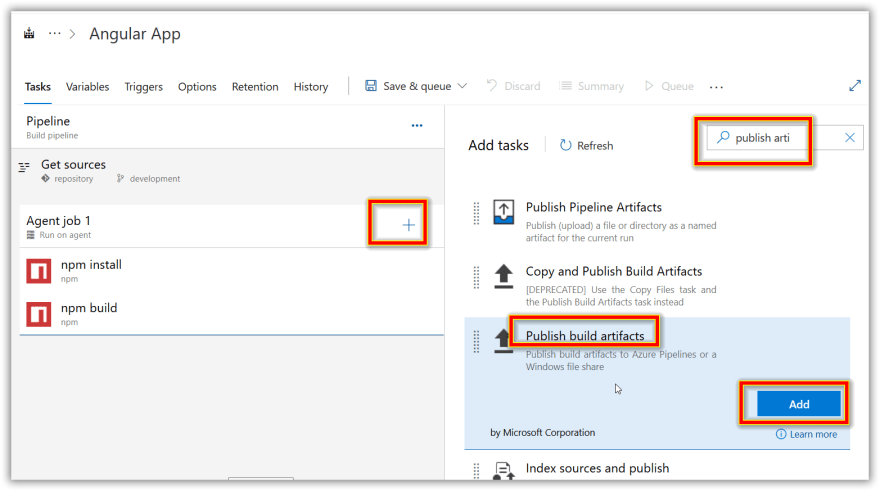The image size is (880, 491).
Task: Grab the Publish build artifacts drag handle
Action: pos(476,342)
